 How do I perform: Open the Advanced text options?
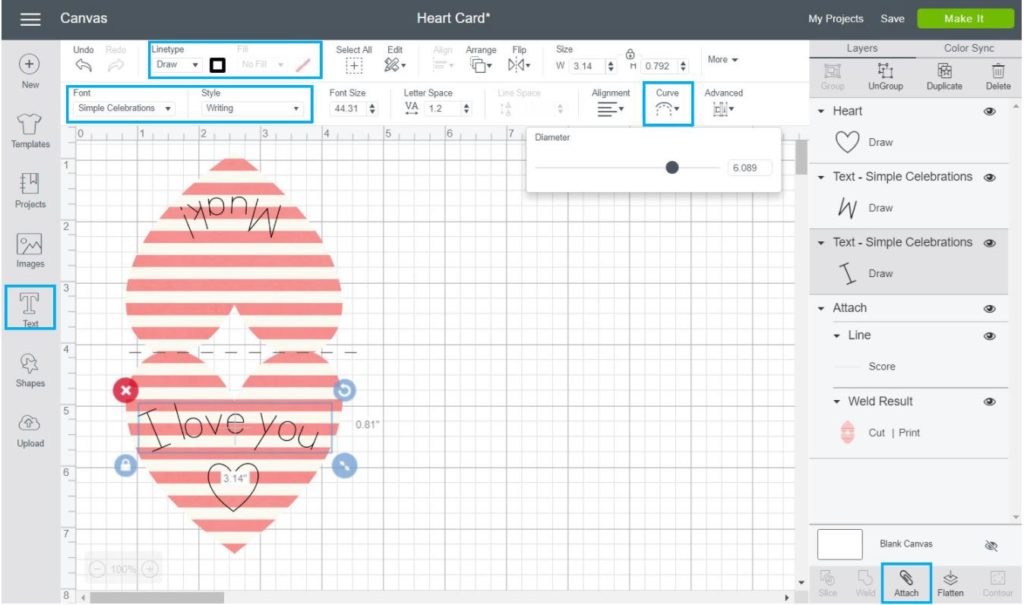(723, 109)
